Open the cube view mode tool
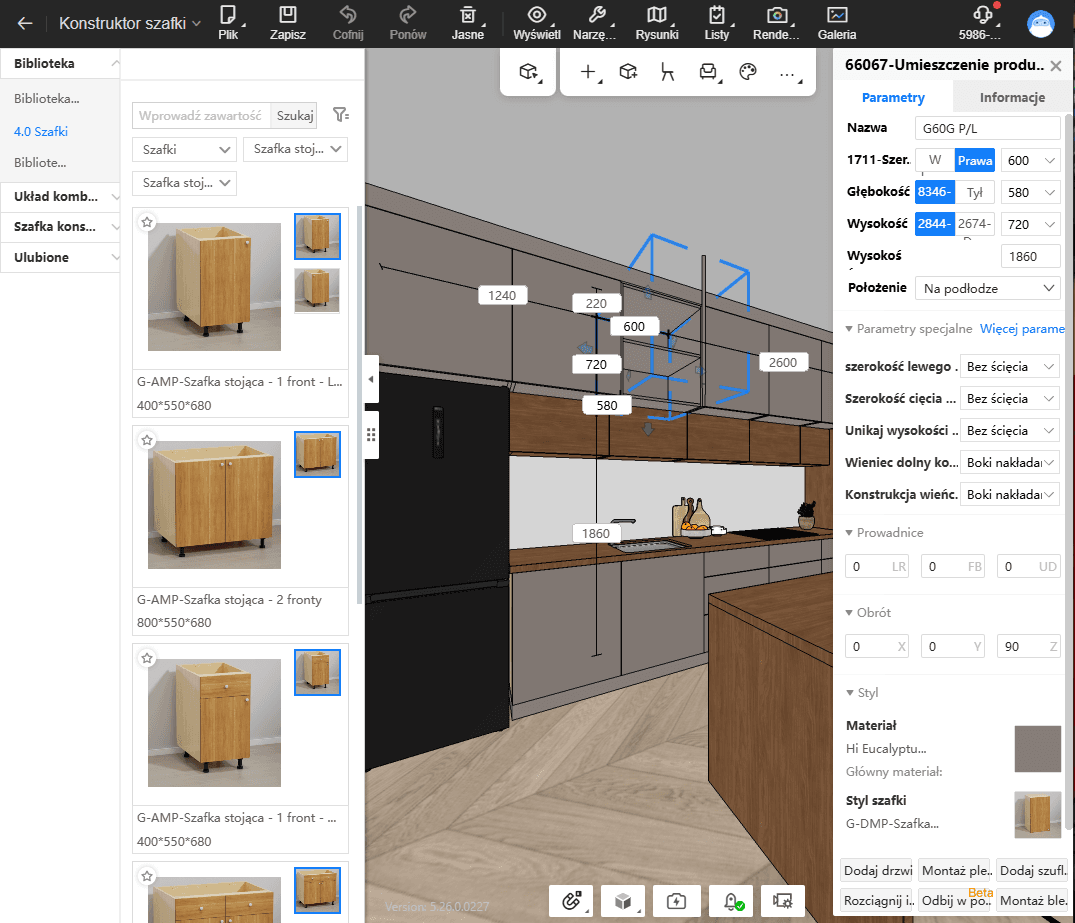 coord(528,72)
